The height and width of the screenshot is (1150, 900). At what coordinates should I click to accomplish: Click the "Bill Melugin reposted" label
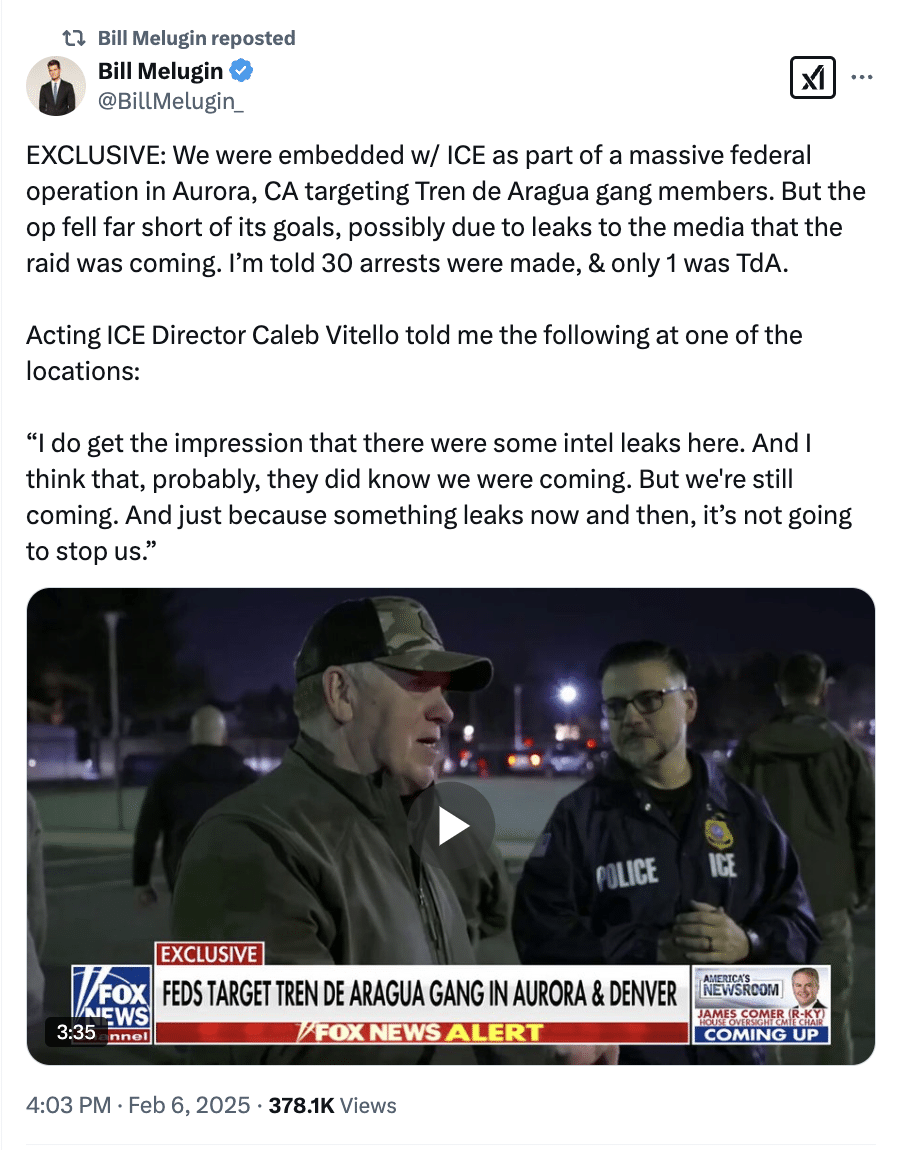pos(197,38)
